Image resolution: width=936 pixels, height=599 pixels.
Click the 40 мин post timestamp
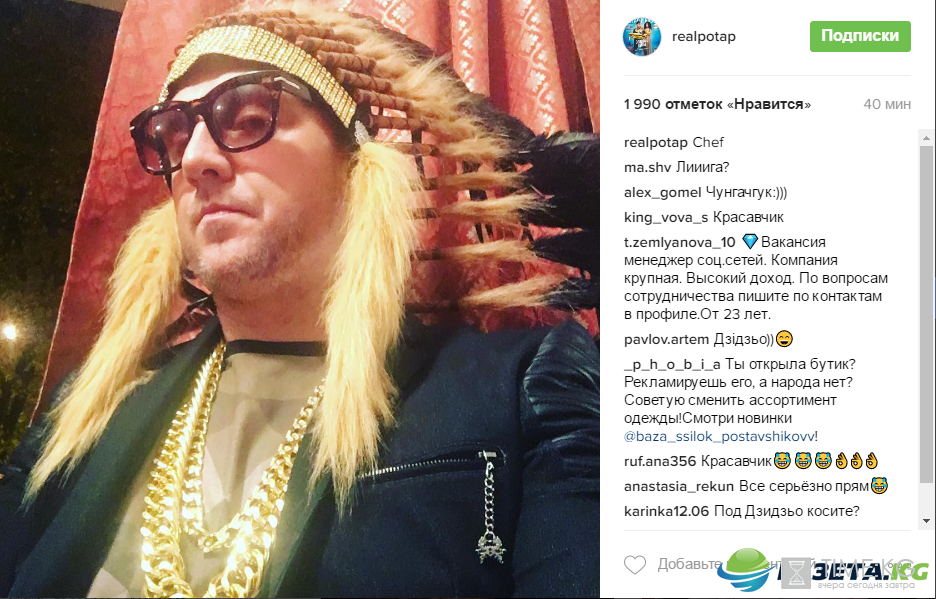[x=887, y=104]
